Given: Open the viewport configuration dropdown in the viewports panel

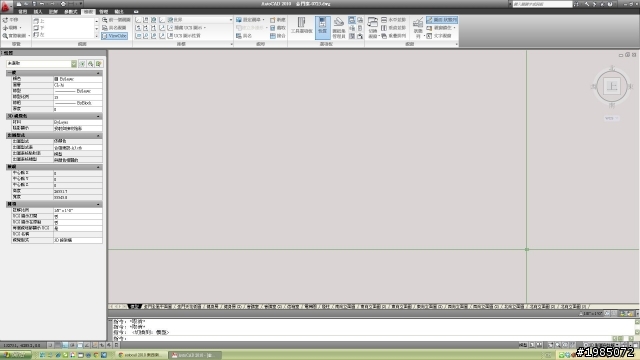Looking at the screenshot, I should tap(250, 20).
